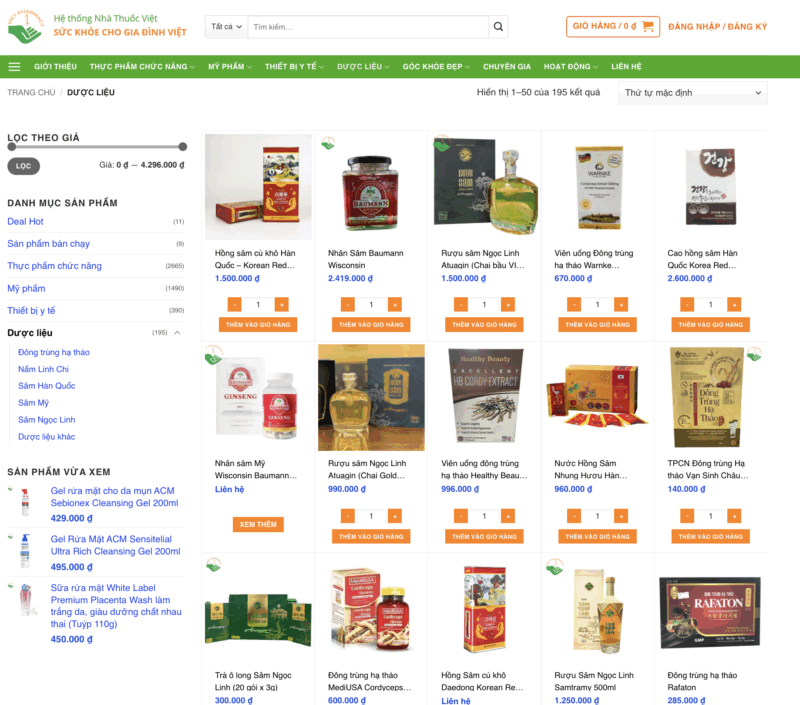Increase quantity for TPCN Đông trùng Hạ thảo

tap(734, 516)
